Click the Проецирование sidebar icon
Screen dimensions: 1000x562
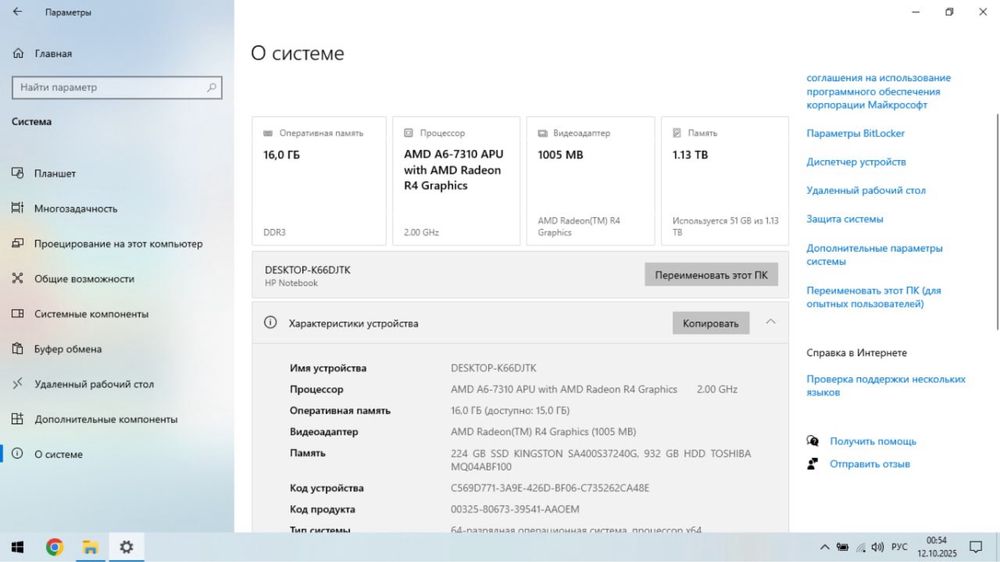click(x=17, y=243)
